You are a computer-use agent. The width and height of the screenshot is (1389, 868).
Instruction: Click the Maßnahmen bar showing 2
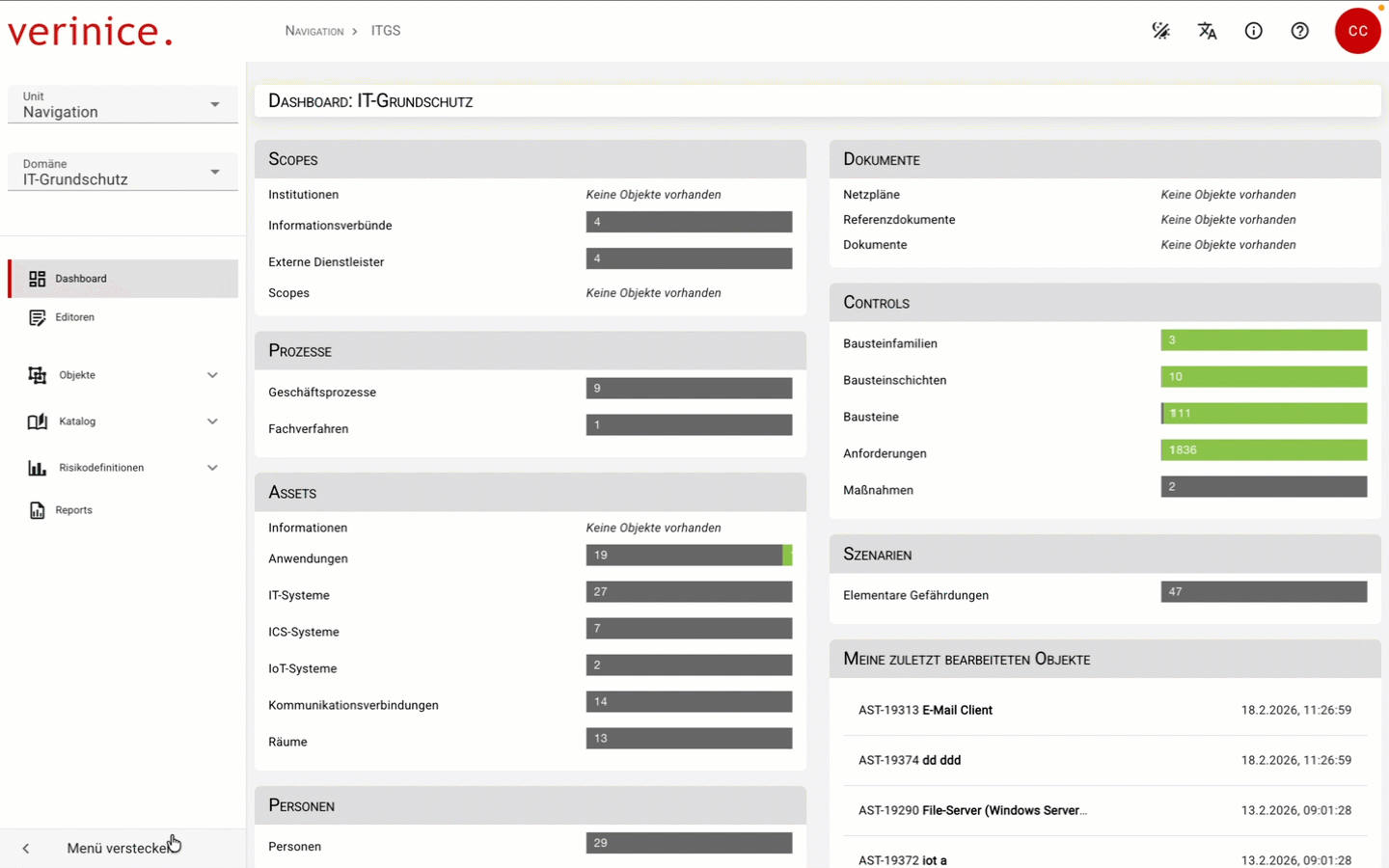1264,487
